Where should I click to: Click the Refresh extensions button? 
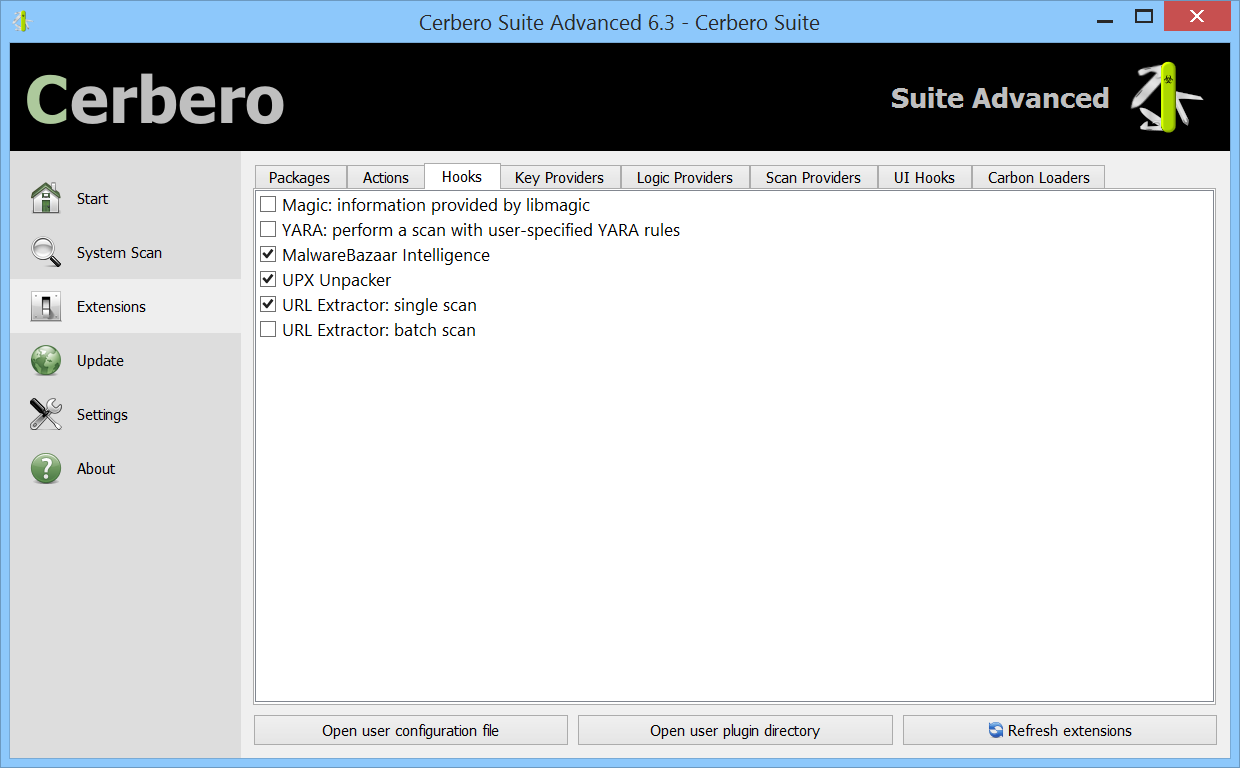pos(1060,730)
